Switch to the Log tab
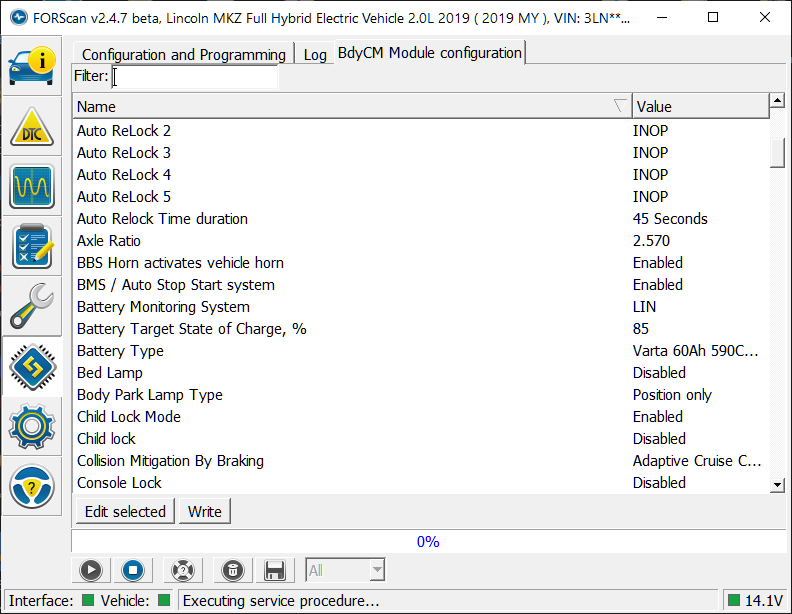This screenshot has height=614, width=792. pyautogui.click(x=315, y=54)
